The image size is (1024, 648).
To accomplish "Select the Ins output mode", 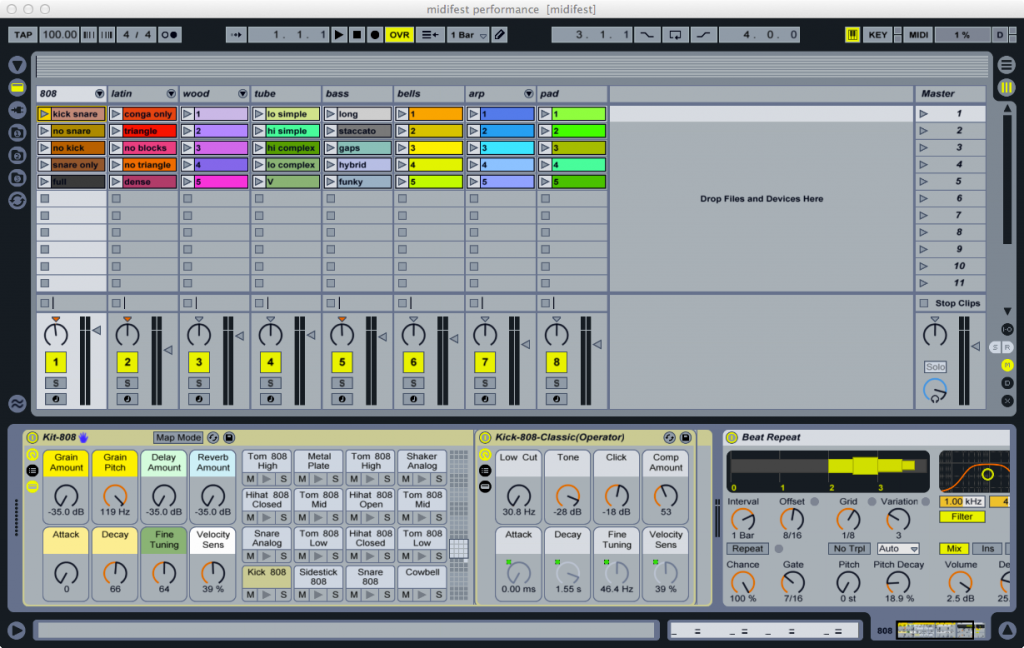I will point(987,549).
